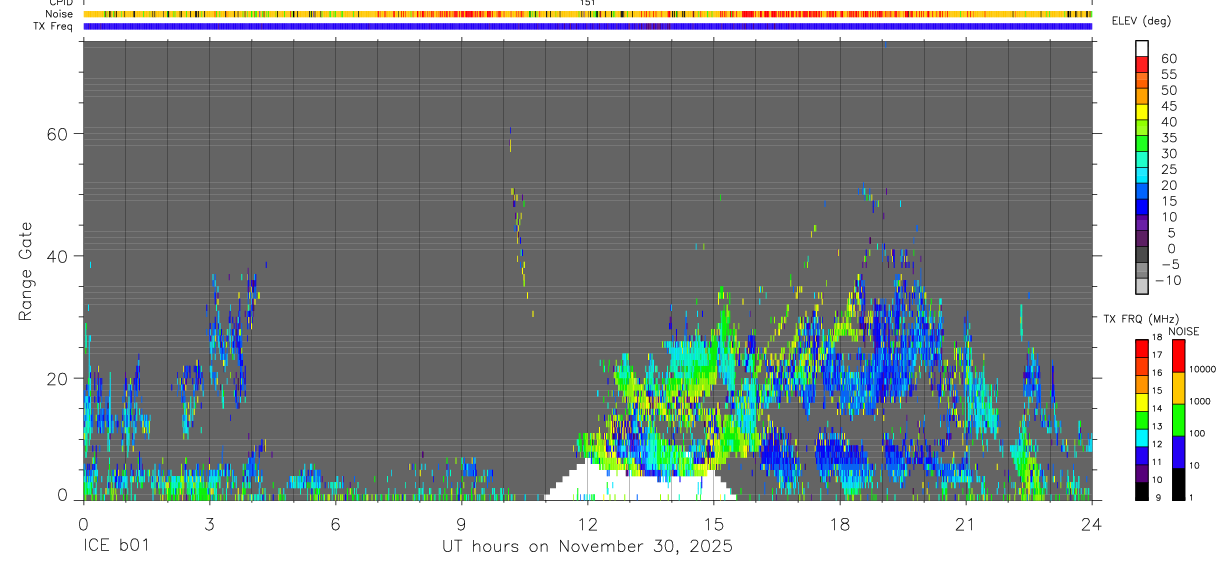The width and height of the screenshot is (1228, 567).
Task: Click the "55" label on the ELEV color bar
Action: [1167, 75]
